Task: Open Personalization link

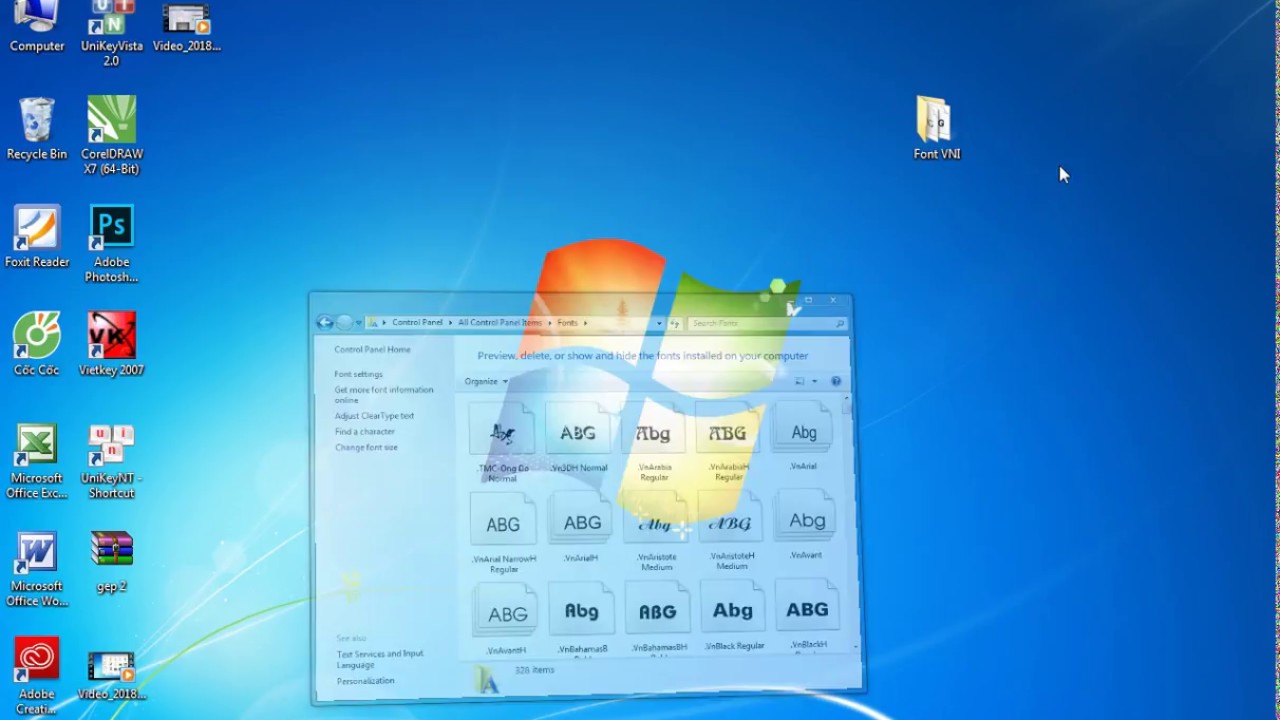Action: pyautogui.click(x=366, y=681)
